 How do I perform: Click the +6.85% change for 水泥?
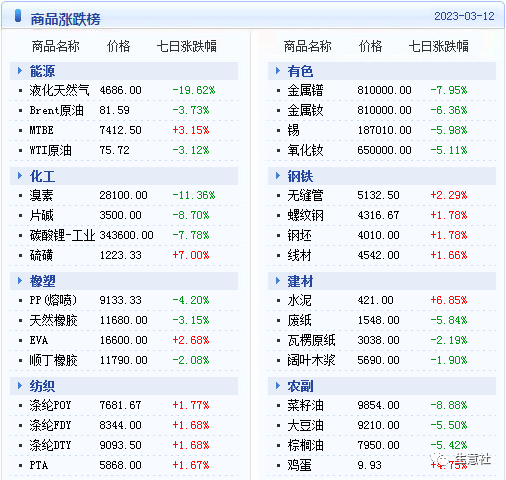pyautogui.click(x=449, y=300)
